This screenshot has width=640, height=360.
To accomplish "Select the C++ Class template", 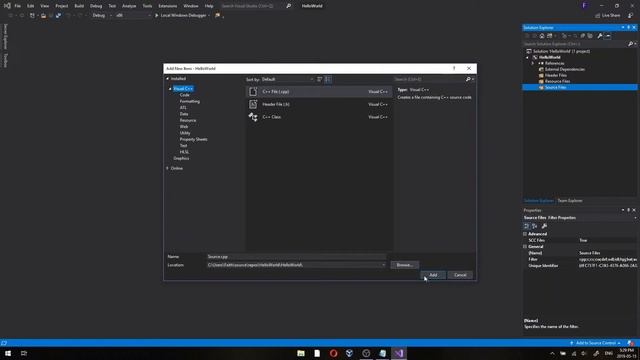I will point(319,117).
